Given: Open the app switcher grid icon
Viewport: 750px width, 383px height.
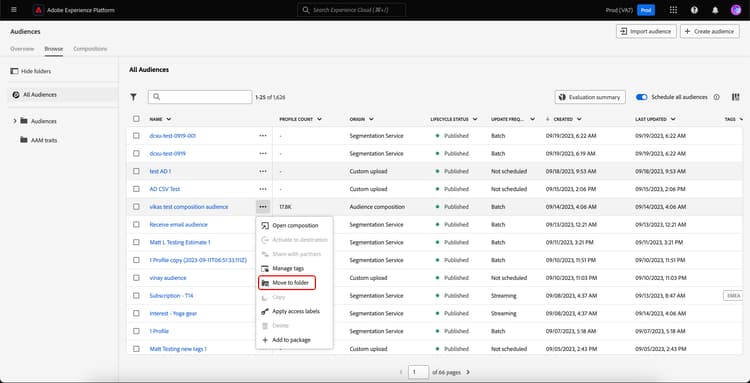Looking at the screenshot, I should [673, 10].
